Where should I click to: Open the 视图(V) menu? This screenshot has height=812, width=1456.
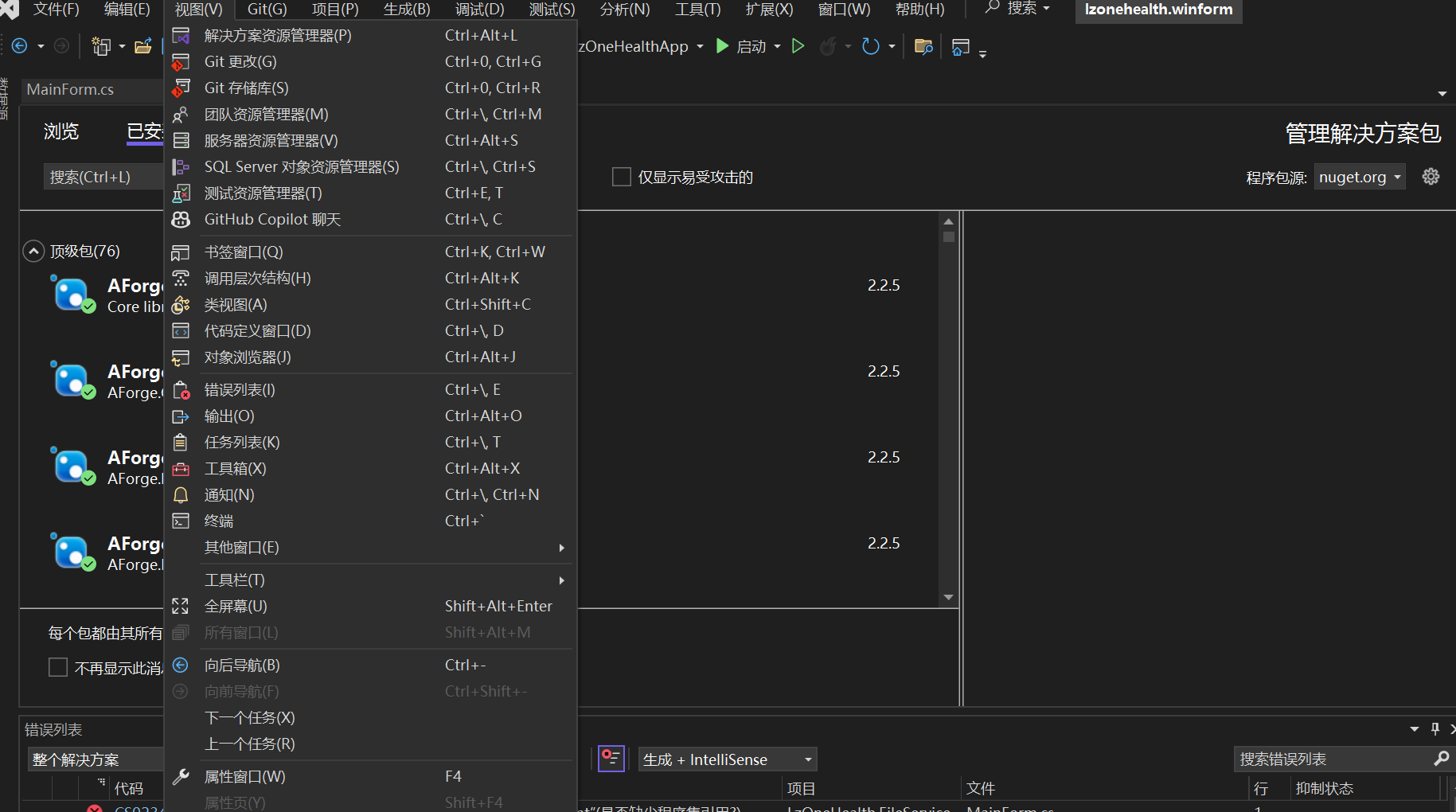pos(199,10)
